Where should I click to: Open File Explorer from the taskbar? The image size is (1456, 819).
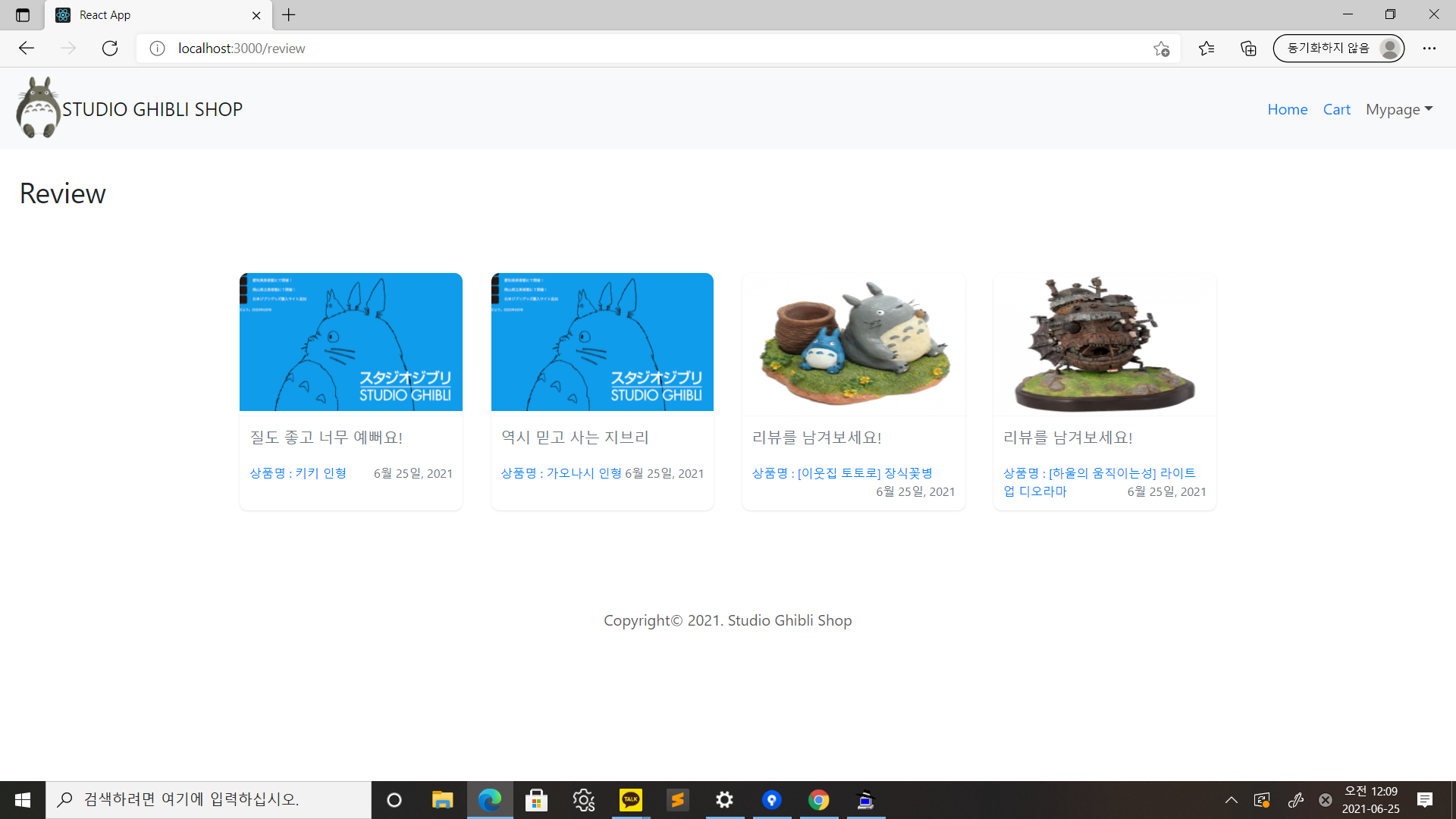[x=442, y=799]
